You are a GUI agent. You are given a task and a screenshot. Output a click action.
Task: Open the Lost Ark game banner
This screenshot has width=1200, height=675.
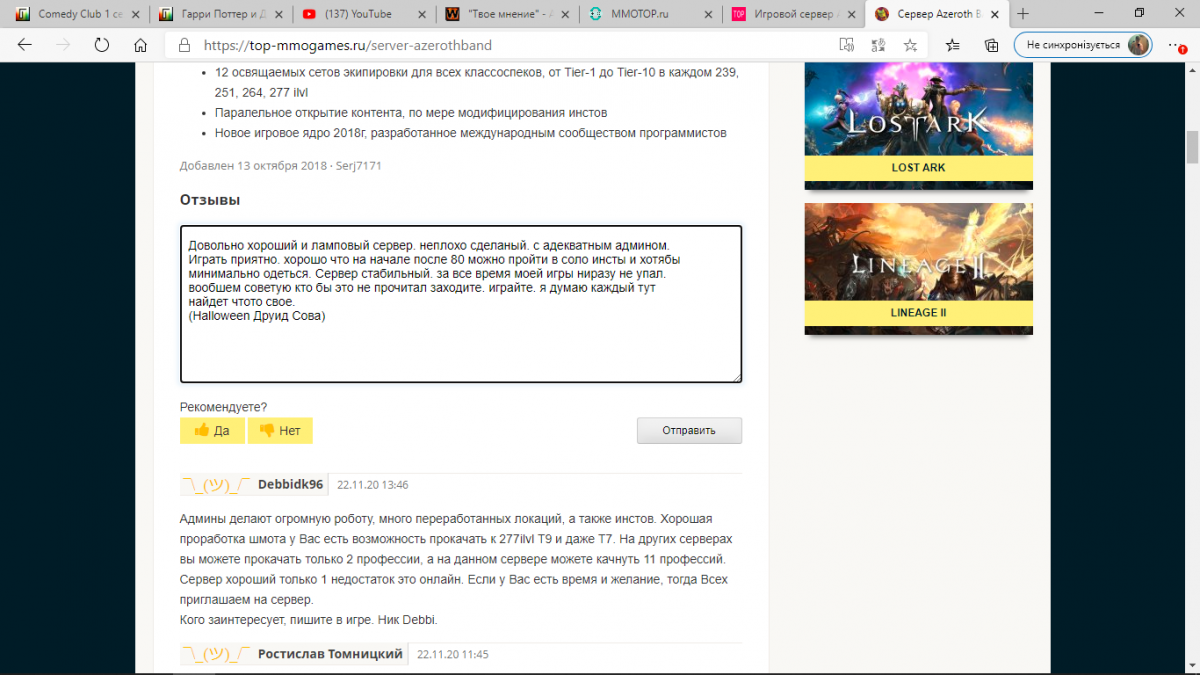click(x=918, y=125)
